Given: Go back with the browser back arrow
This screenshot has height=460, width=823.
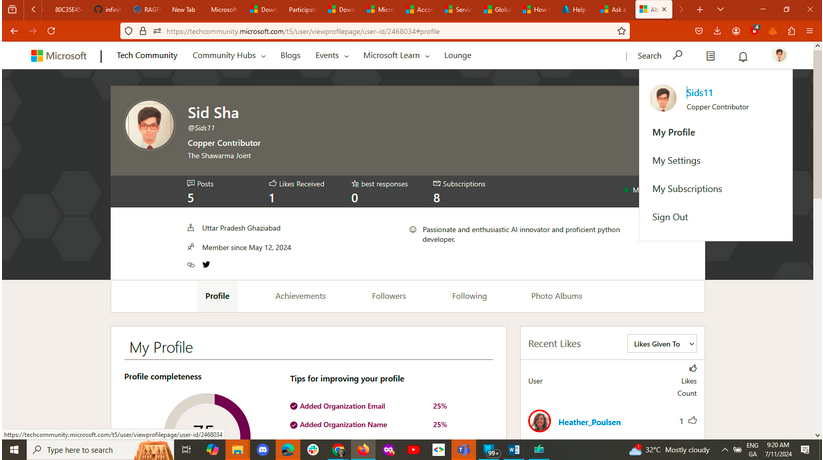Looking at the screenshot, I should [x=14, y=31].
